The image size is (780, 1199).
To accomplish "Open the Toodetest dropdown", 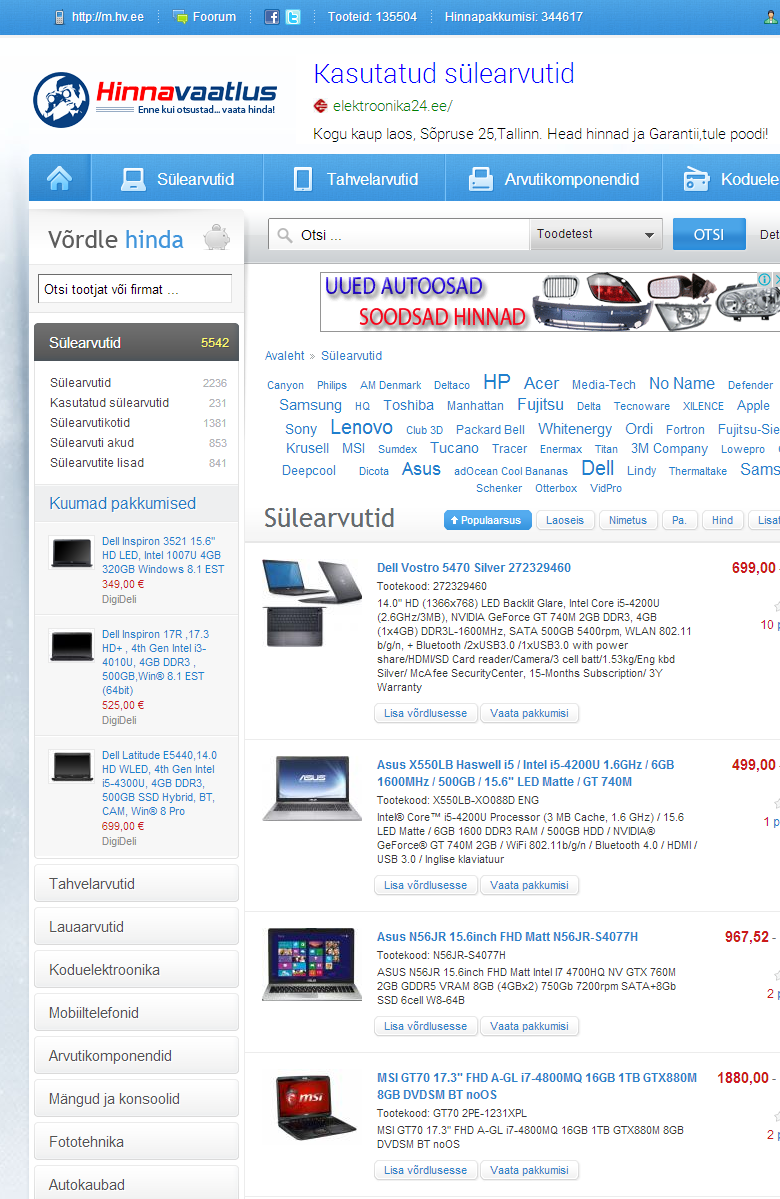I will click(x=596, y=234).
